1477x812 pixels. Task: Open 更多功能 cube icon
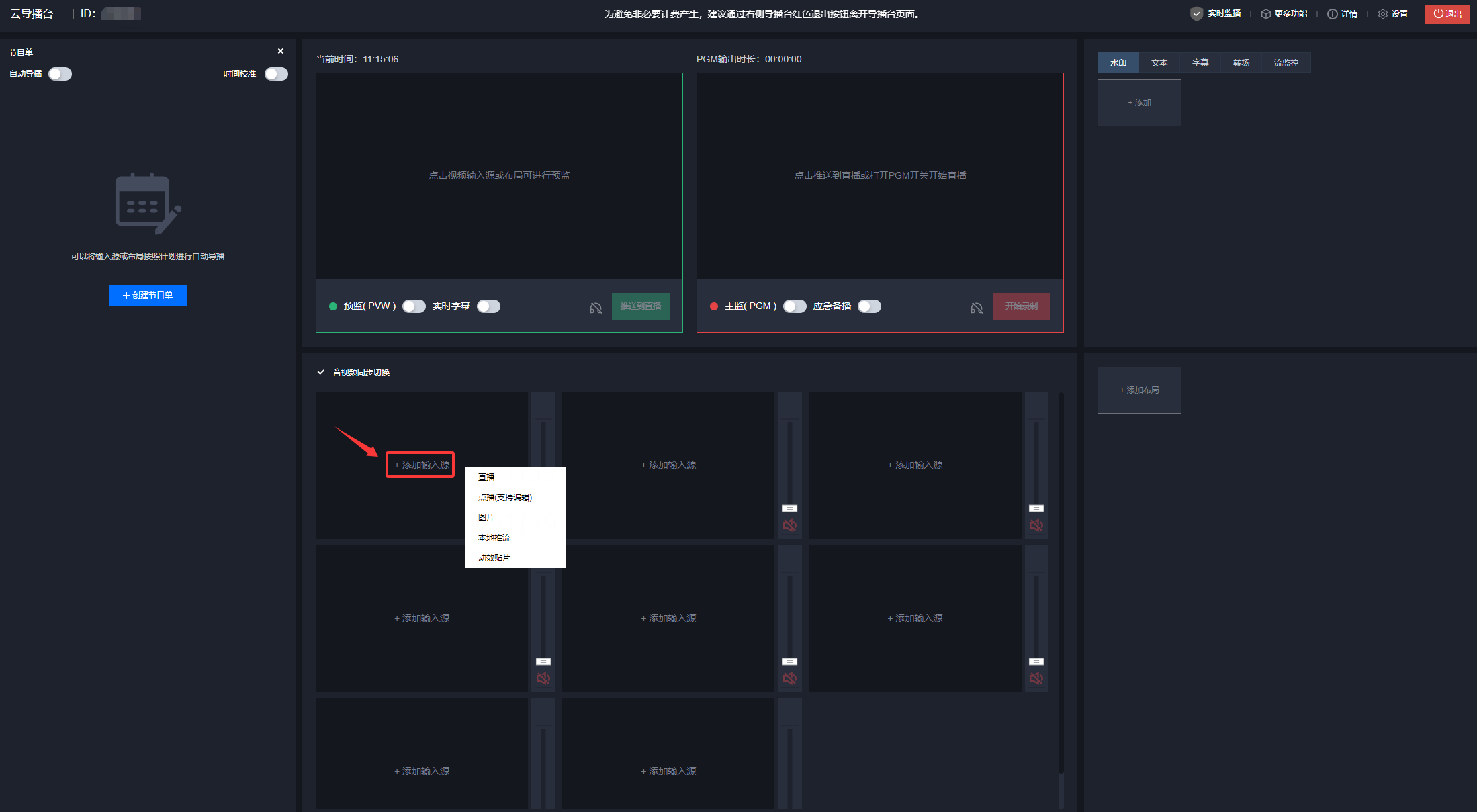(x=1266, y=14)
